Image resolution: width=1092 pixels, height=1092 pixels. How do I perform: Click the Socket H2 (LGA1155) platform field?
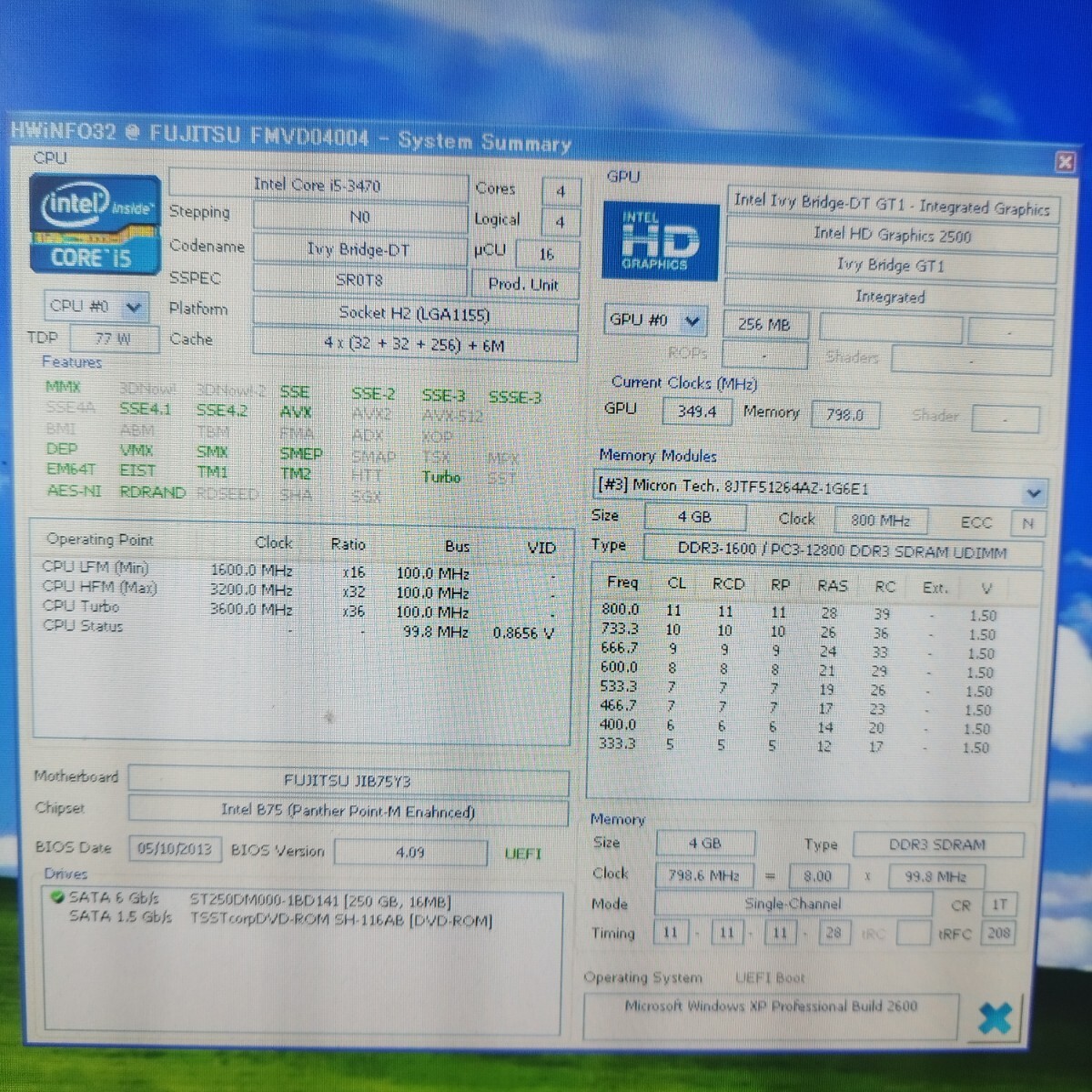(x=415, y=314)
